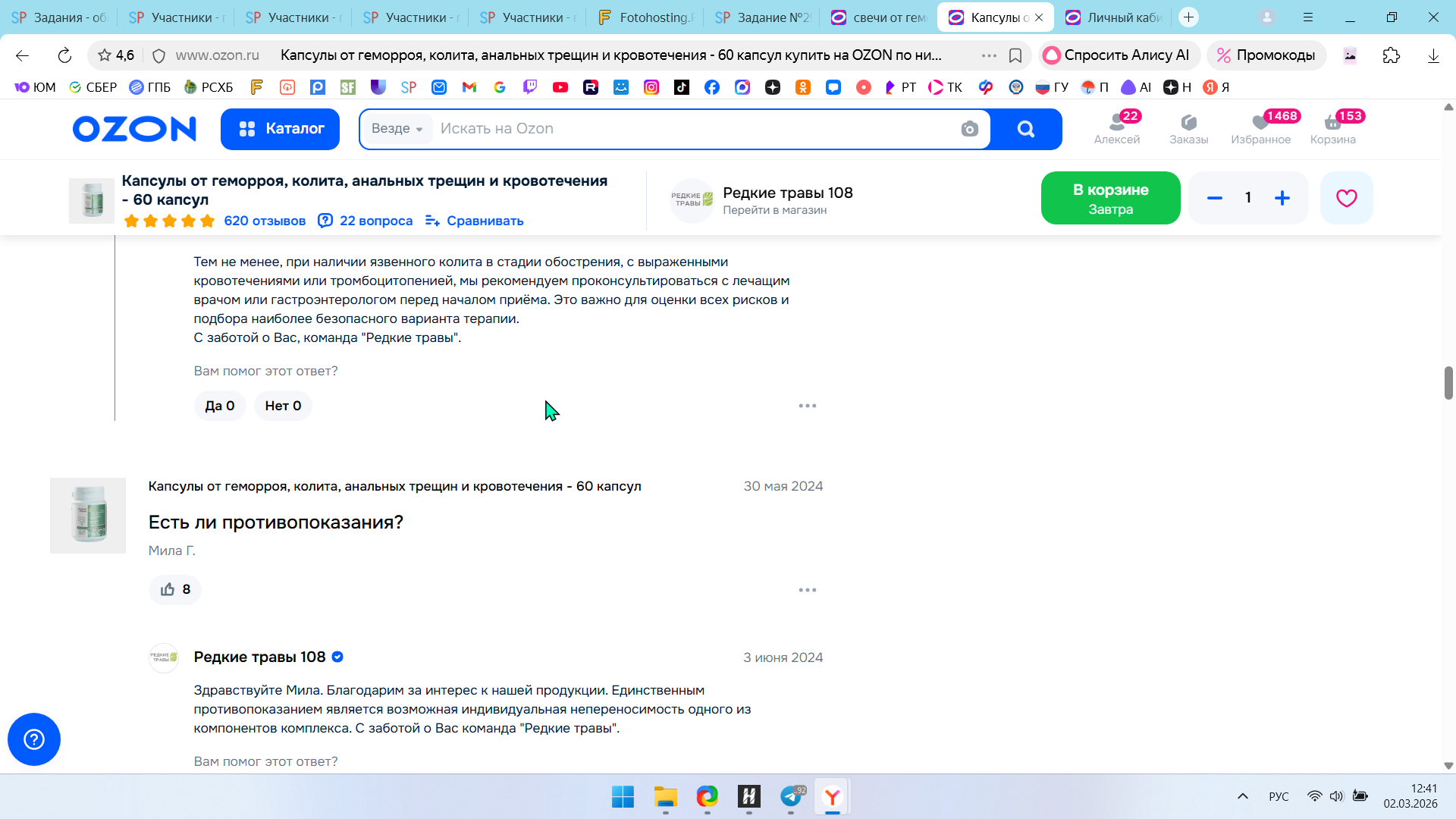1456x819 pixels.
Task: Open three-dot menu next to Нет vote
Action: tap(807, 406)
